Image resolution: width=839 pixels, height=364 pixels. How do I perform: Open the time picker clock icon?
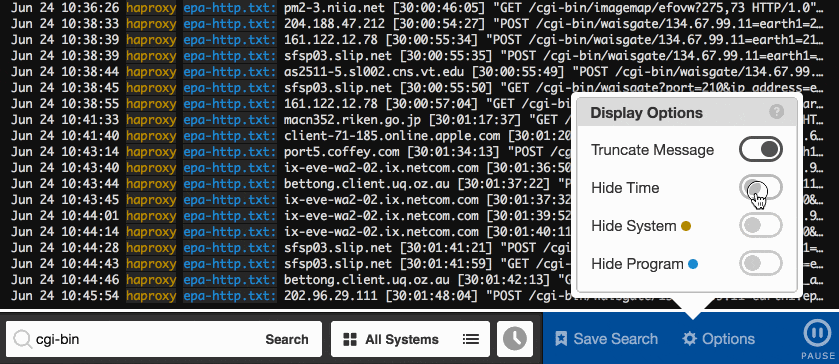pos(515,339)
